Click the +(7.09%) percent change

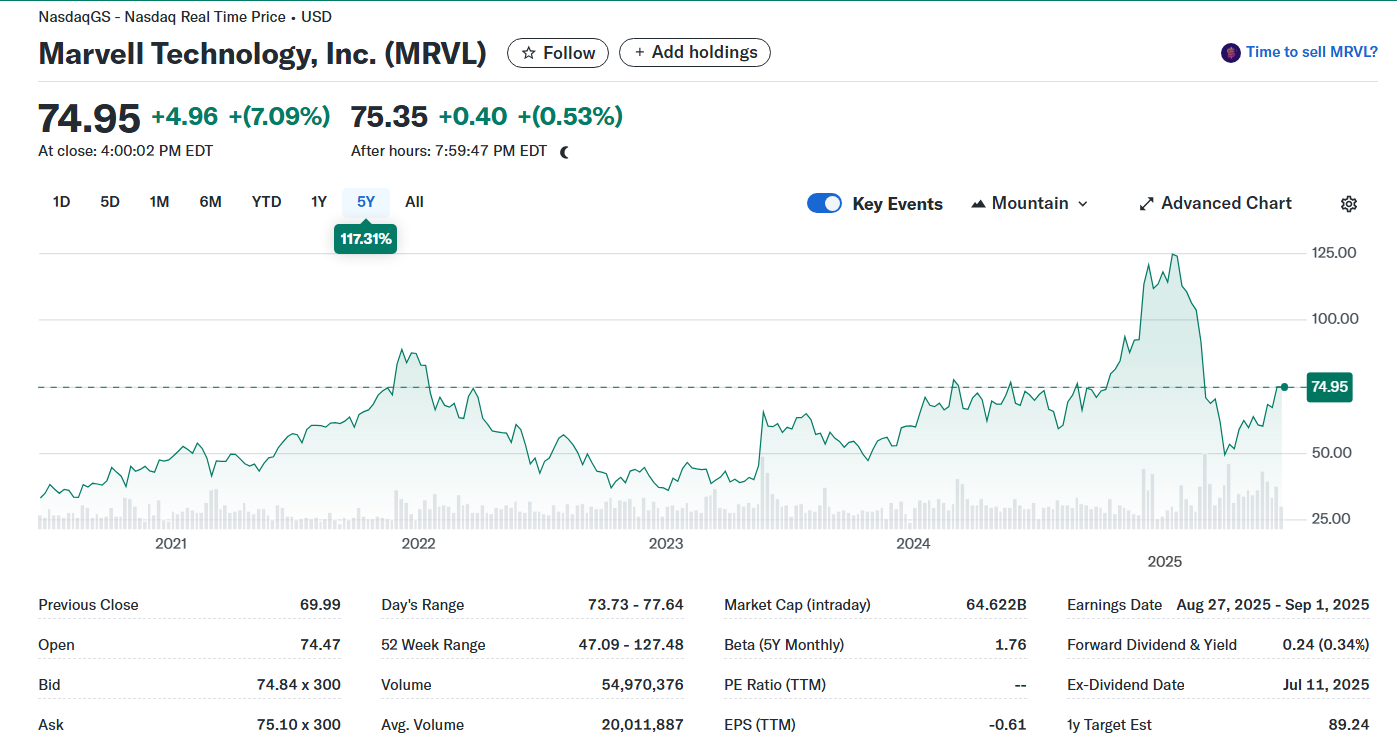pos(279,117)
